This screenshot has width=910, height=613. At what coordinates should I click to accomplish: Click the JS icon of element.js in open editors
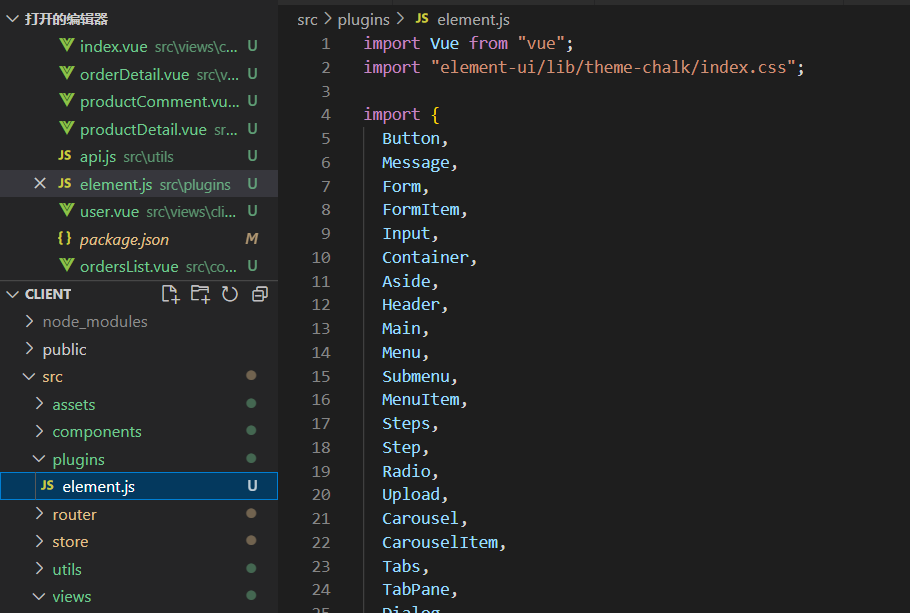click(x=65, y=183)
